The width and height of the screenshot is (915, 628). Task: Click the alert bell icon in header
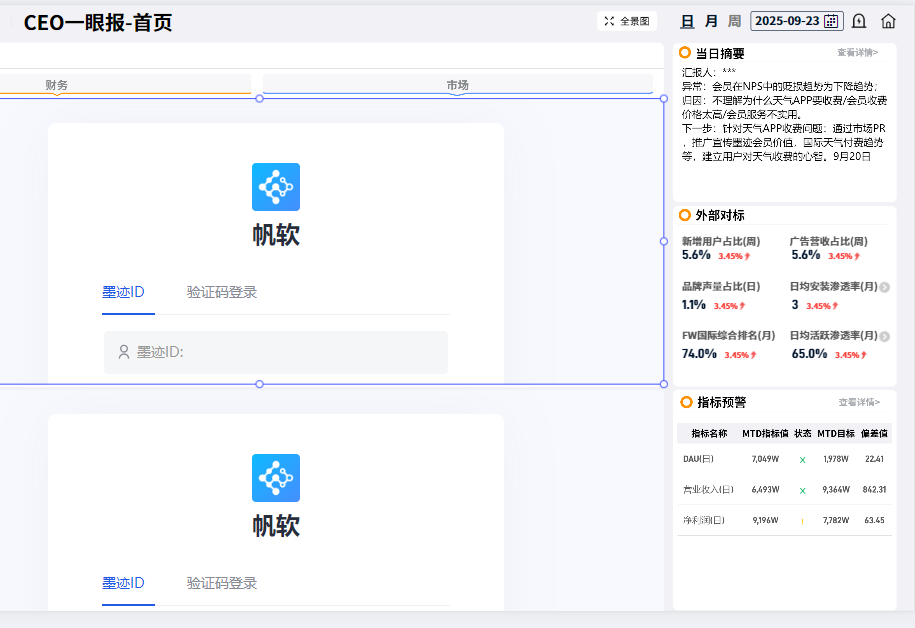click(x=859, y=21)
